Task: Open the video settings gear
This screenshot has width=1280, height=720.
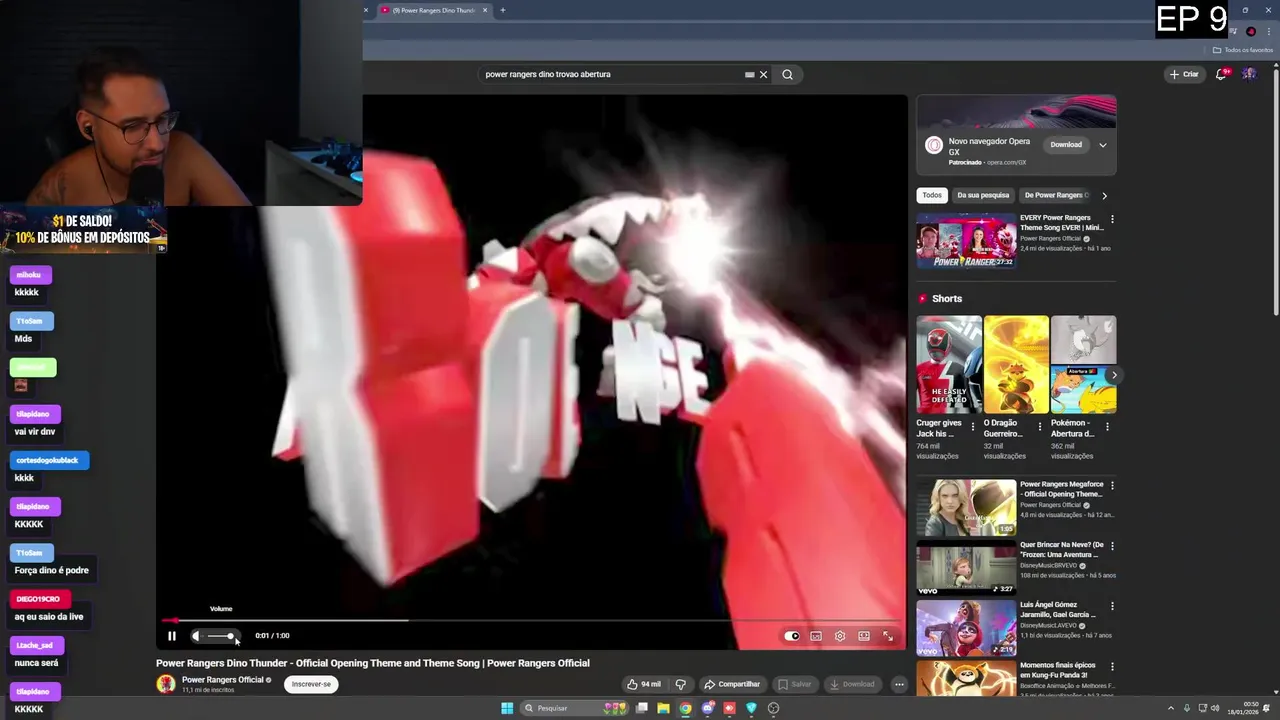Action: point(840,636)
